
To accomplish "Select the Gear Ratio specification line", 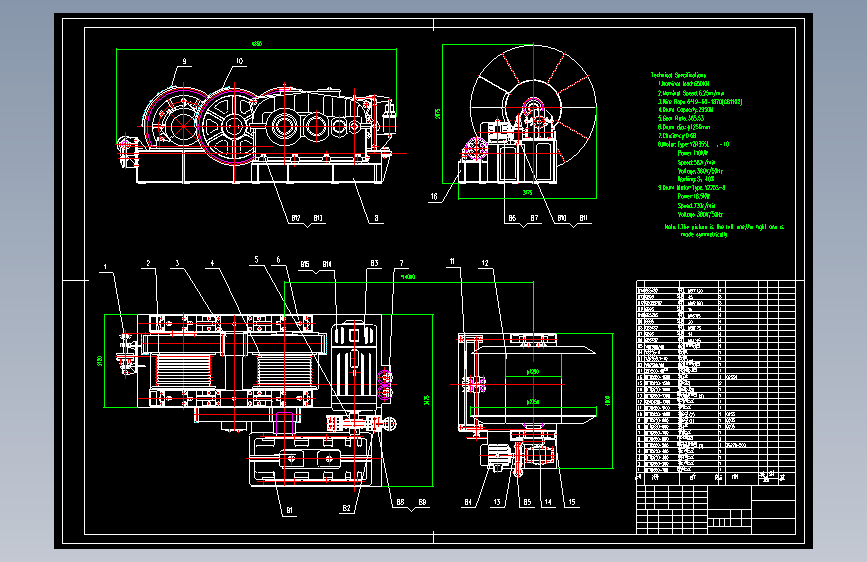I will click(x=681, y=118).
